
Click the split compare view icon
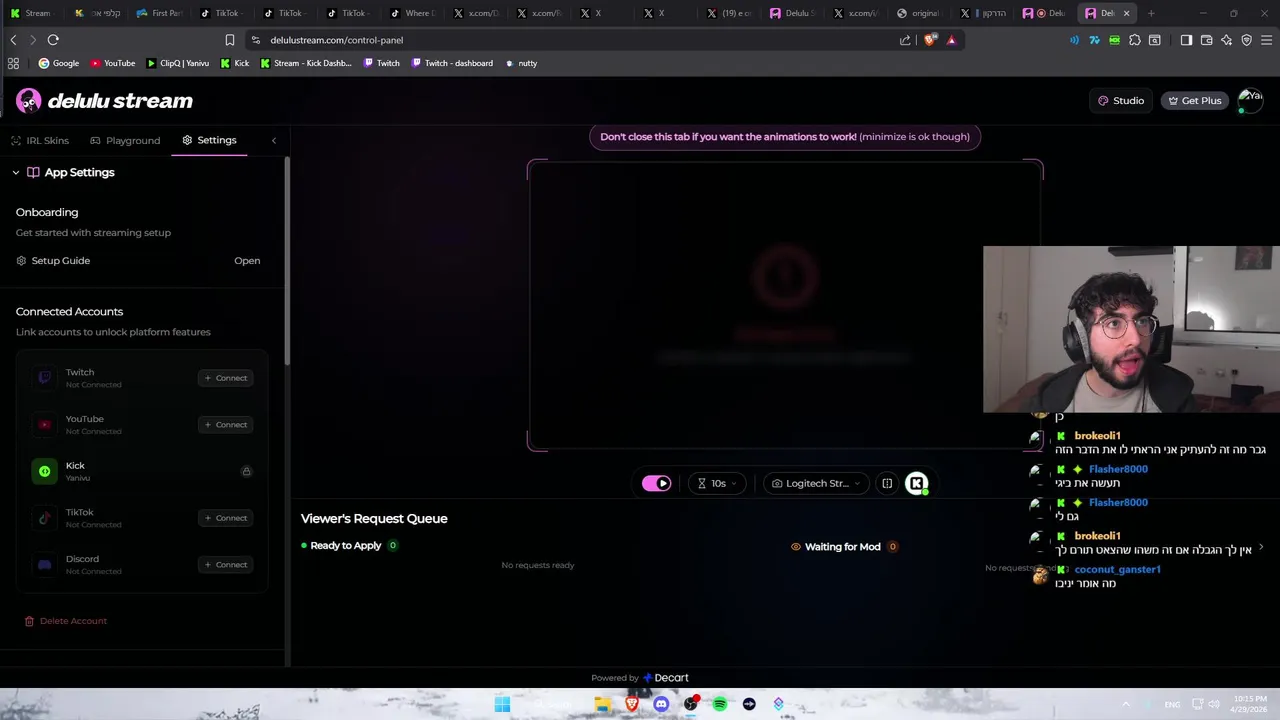point(887,483)
